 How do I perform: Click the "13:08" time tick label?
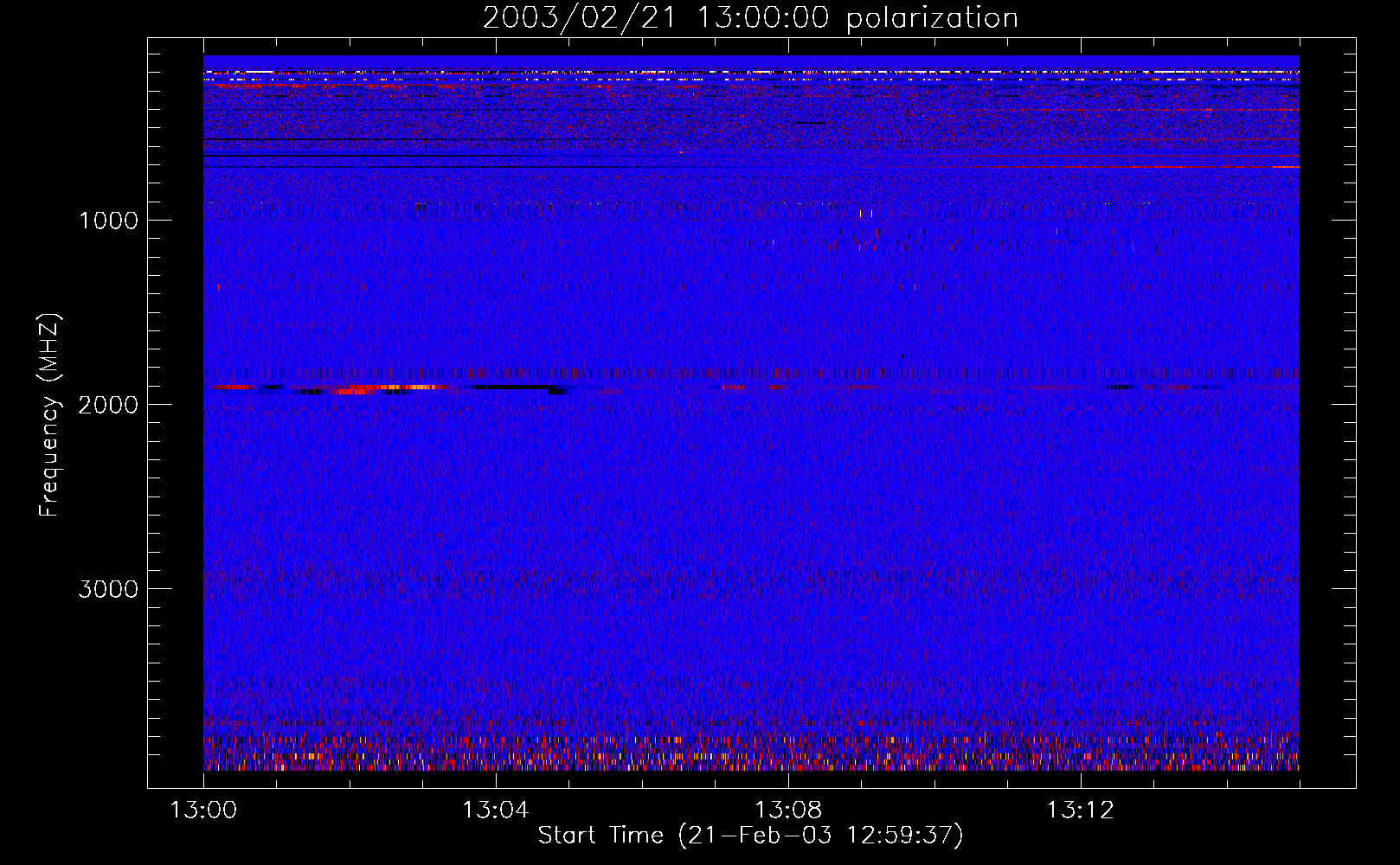pyautogui.click(x=787, y=811)
